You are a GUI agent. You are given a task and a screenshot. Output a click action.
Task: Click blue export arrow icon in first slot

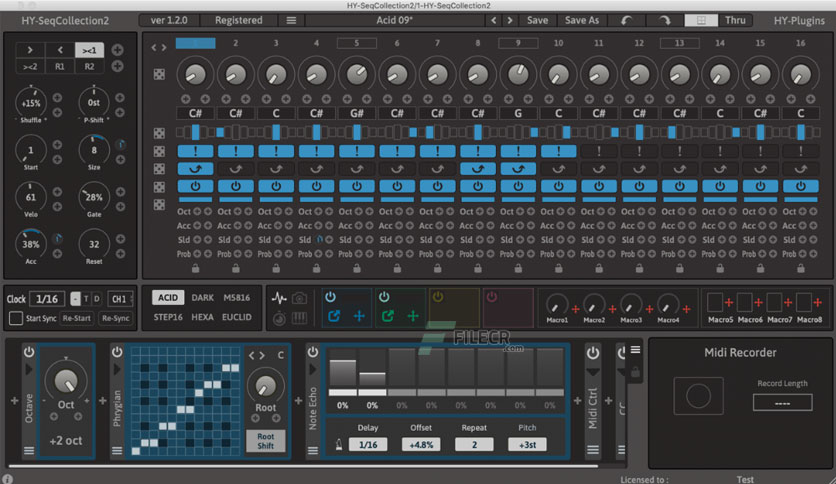coord(334,317)
